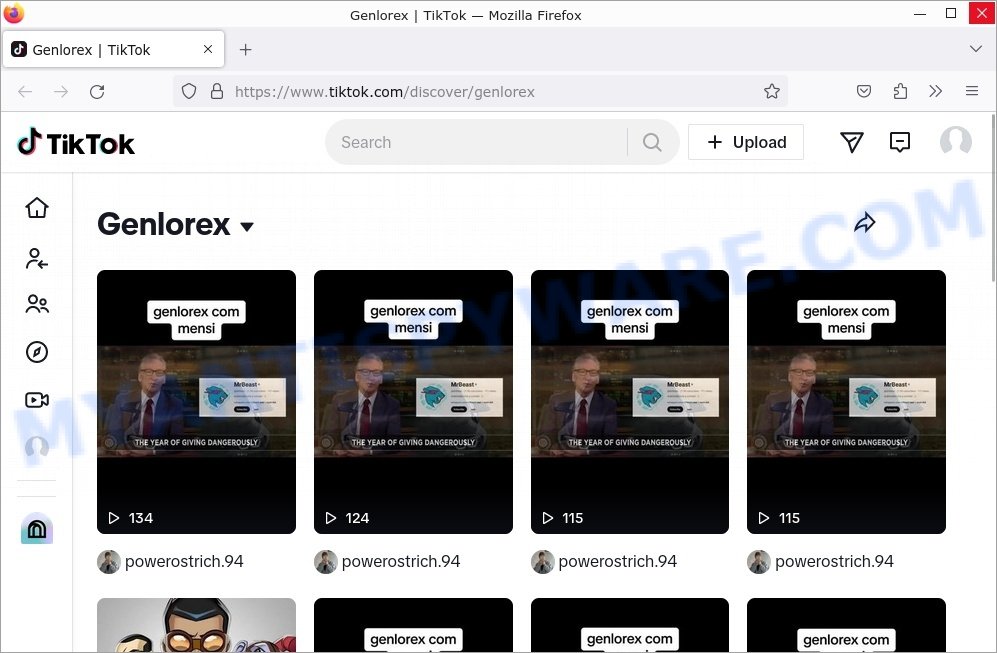
Task: Open the LIVE camera sidebar icon
Action: [37, 400]
